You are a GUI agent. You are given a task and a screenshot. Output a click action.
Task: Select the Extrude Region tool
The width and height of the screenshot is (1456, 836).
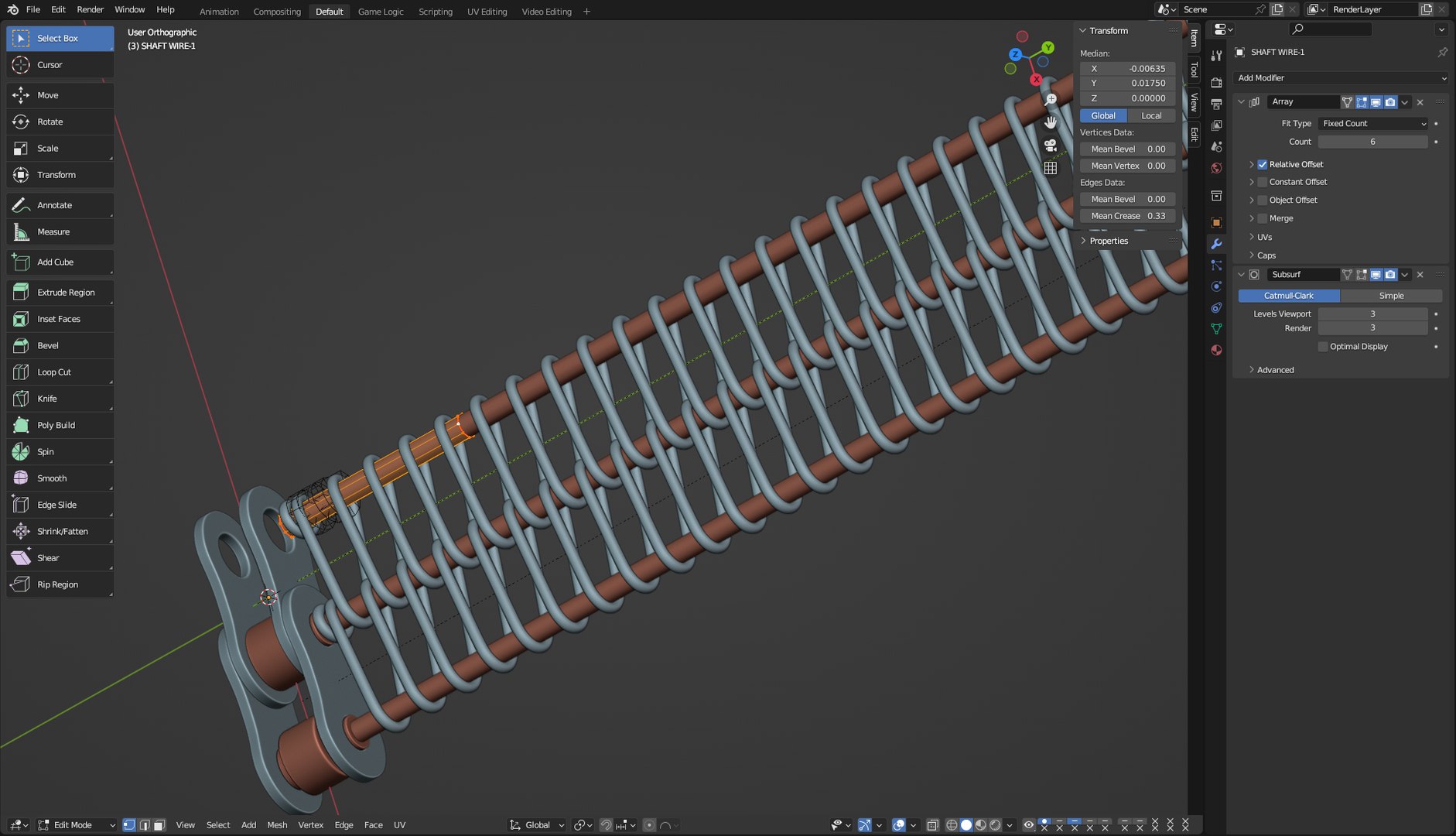tap(60, 293)
